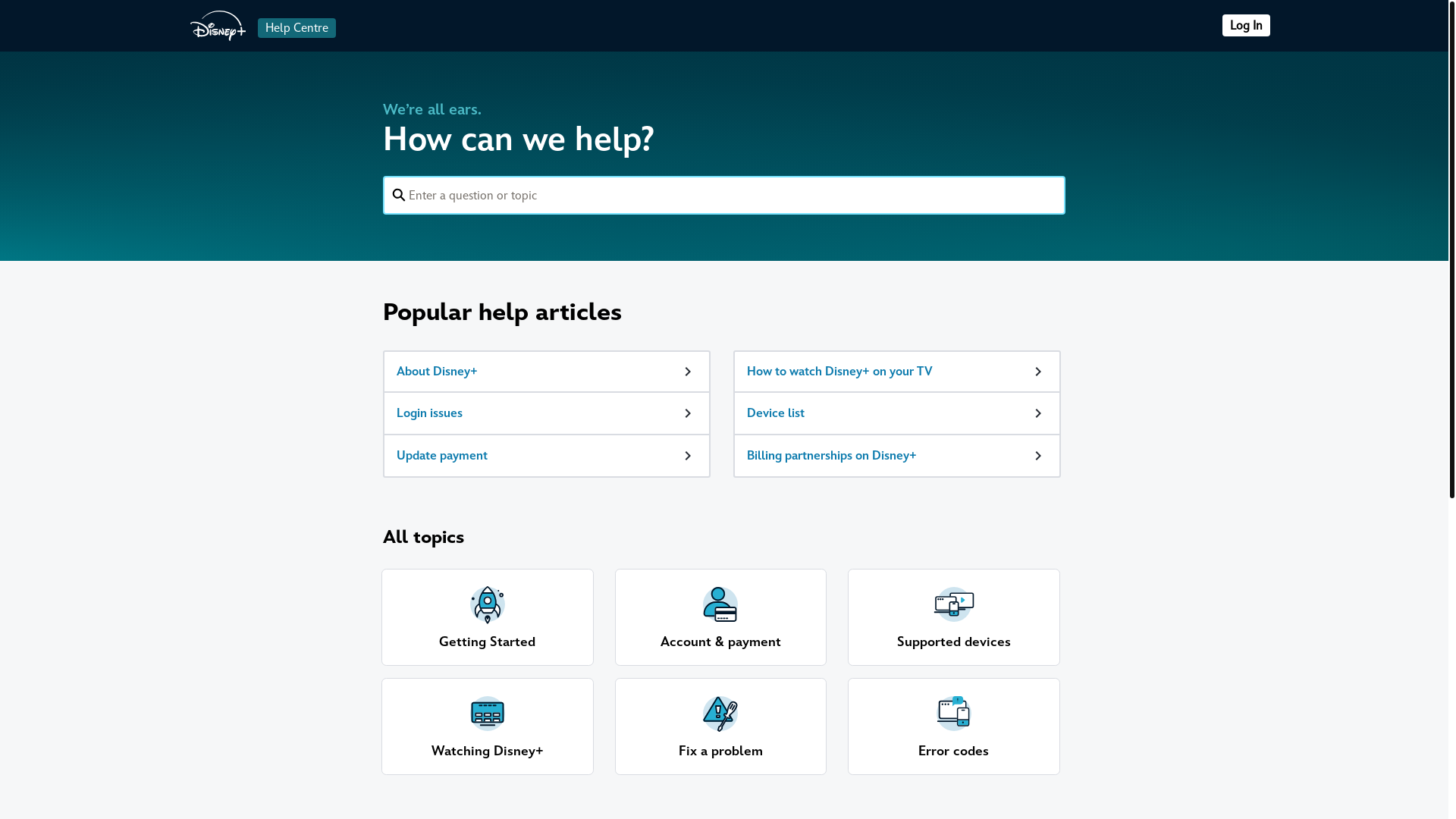Select the Account & payment topic label

(x=720, y=642)
